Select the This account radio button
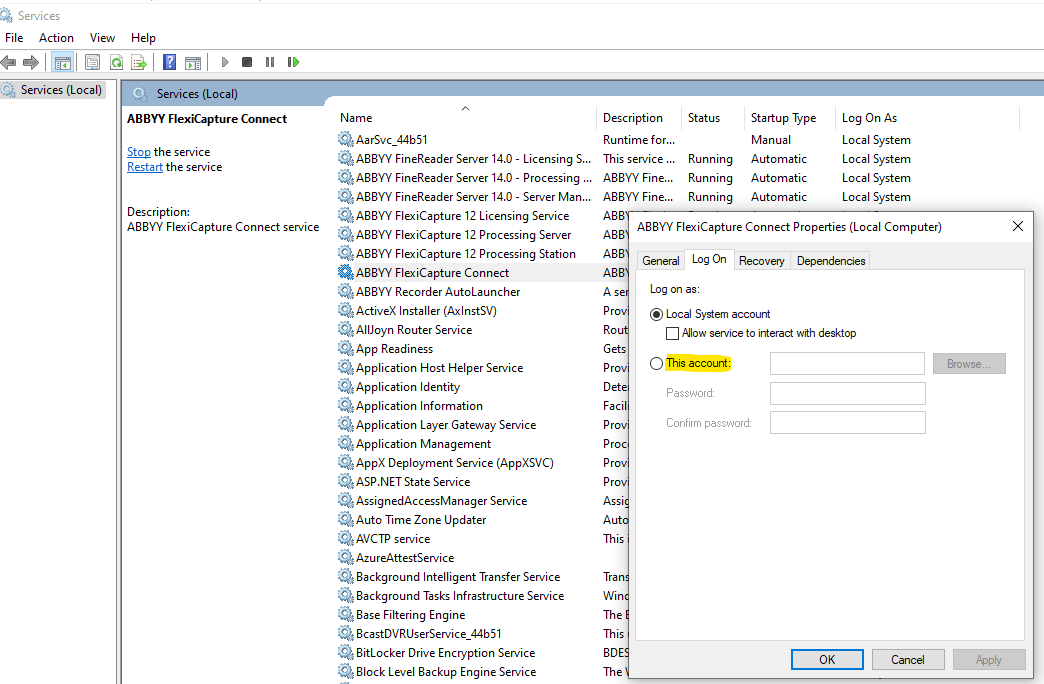 (x=656, y=364)
